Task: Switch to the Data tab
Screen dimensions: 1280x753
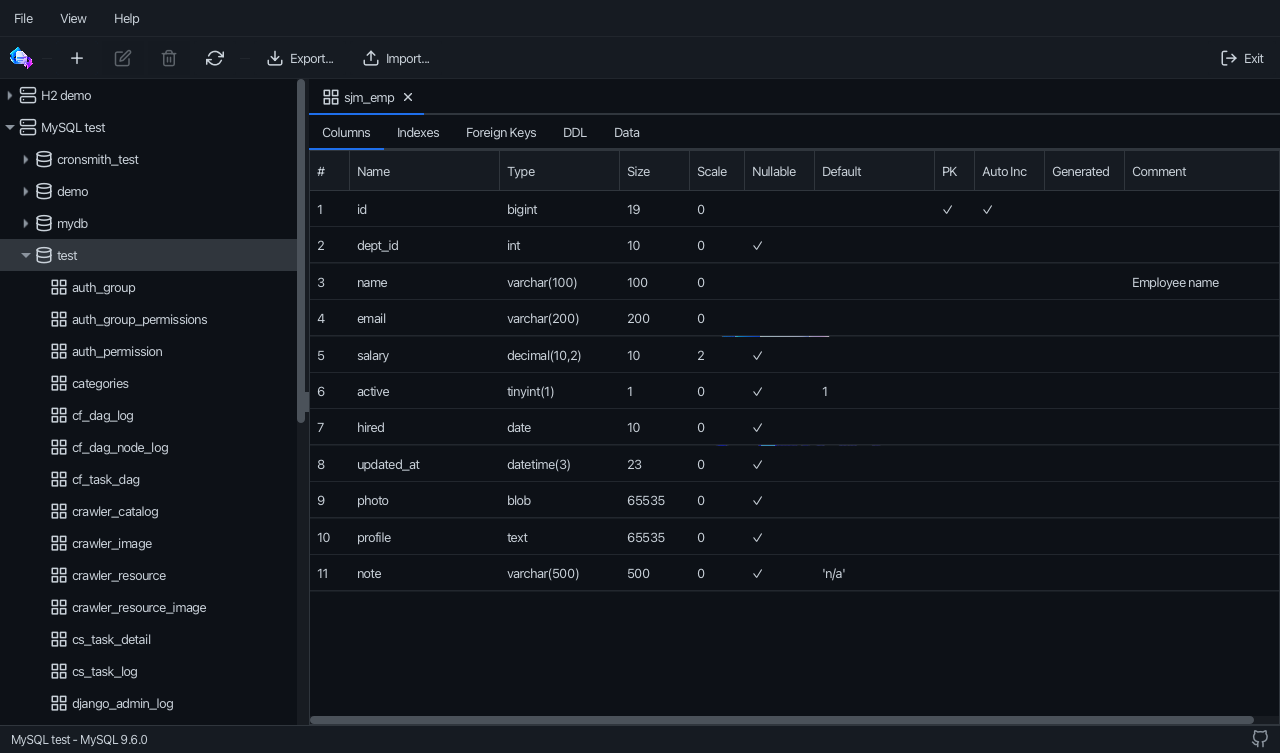Action: pos(627,132)
